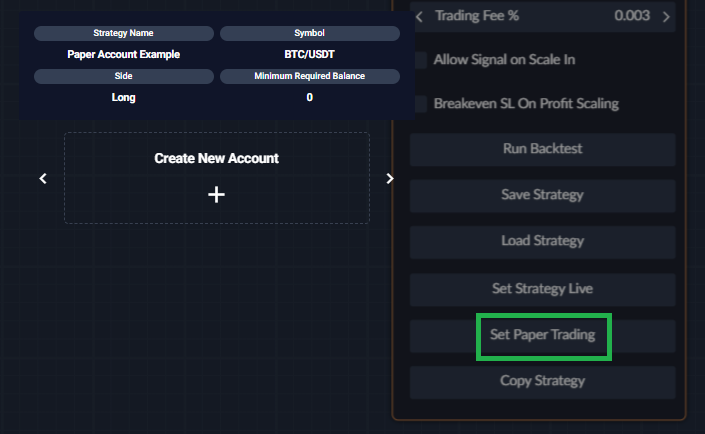Click Allow Signal on Scale In label

pyautogui.click(x=504, y=60)
